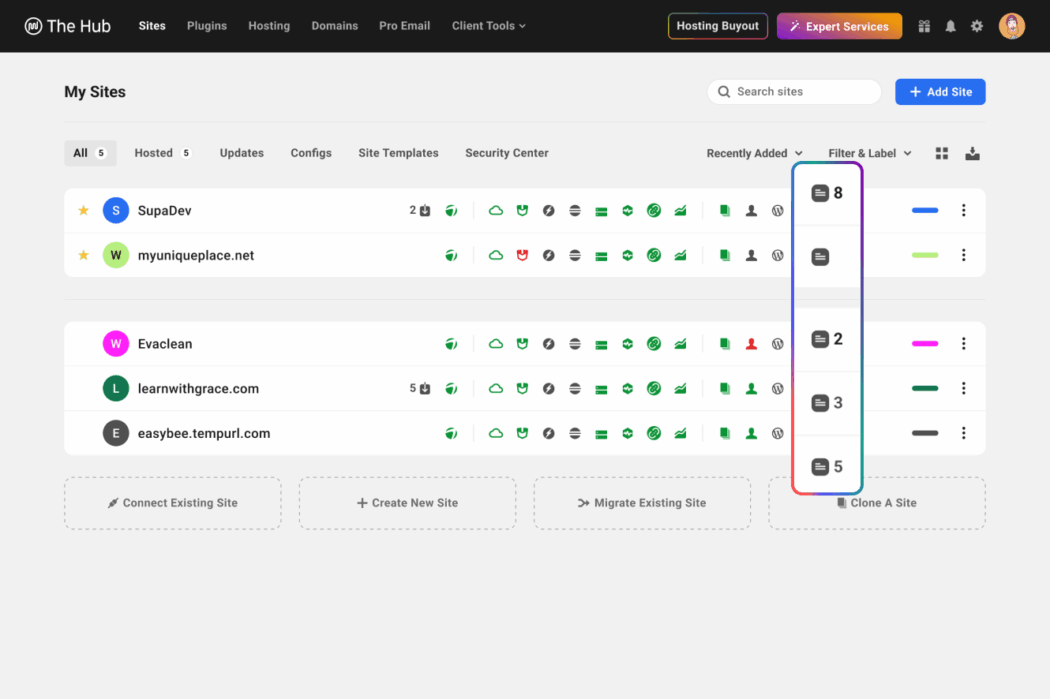Toggle the favorite star on SupaDev

(x=83, y=210)
